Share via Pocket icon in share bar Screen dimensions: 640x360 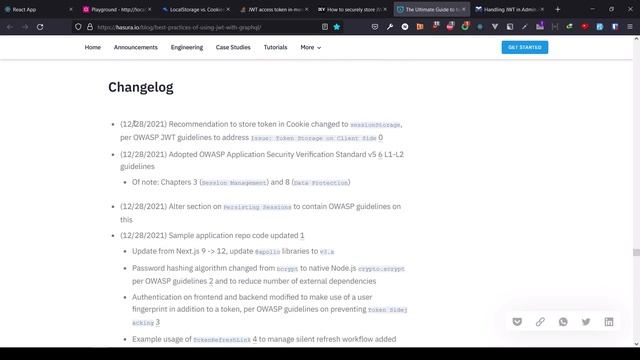517,322
